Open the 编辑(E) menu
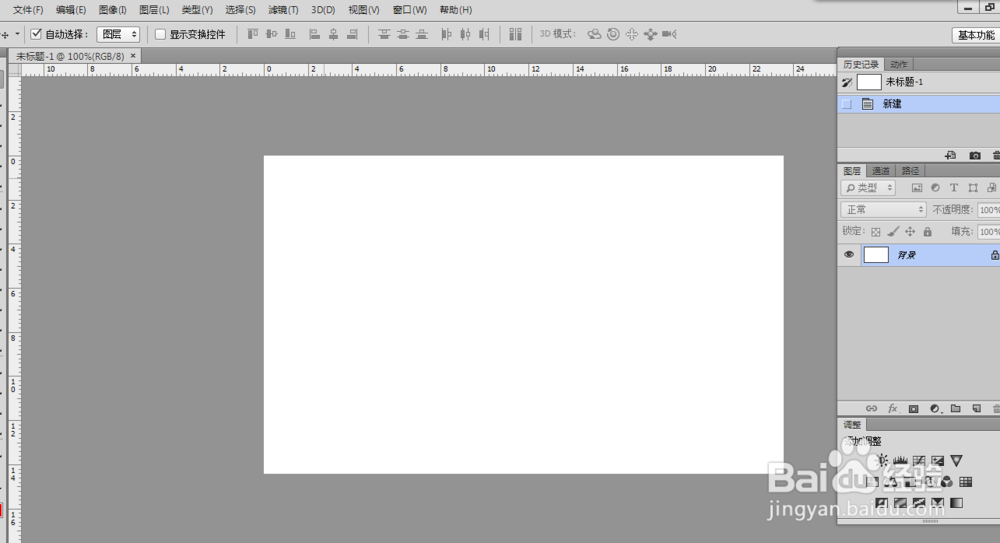Viewport: 1000px width, 543px height. coord(71,10)
